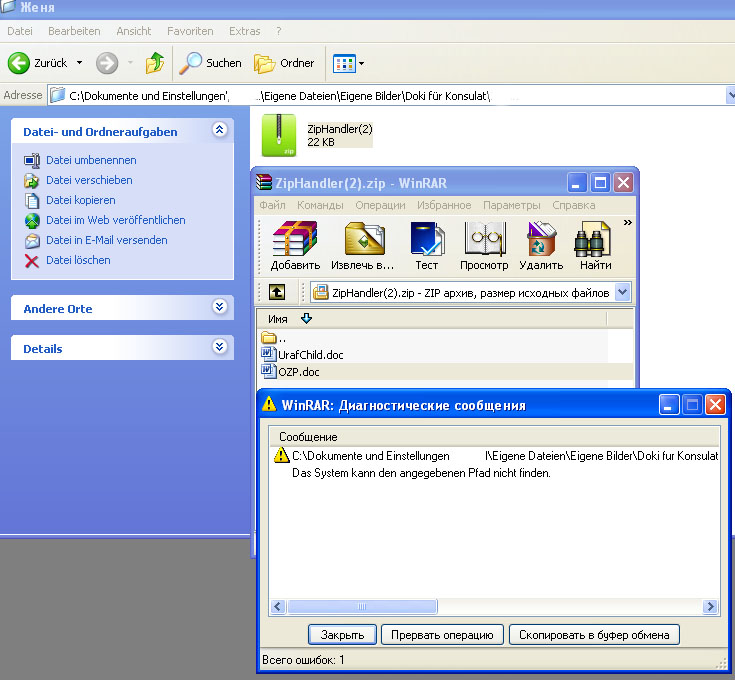Expand the Andere Orte panel
Viewport: 735px width, 680px height.
tap(220, 306)
